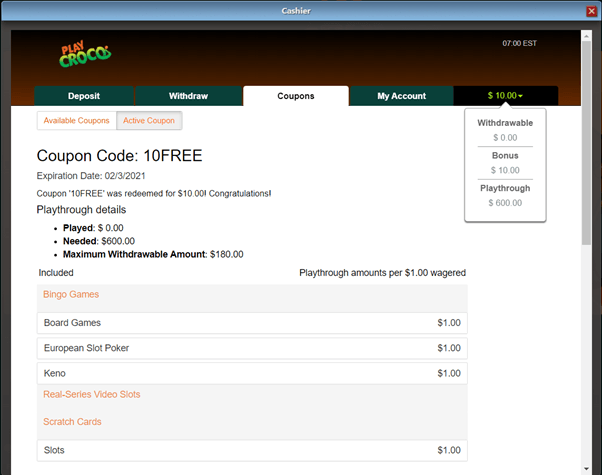Screen dimensions: 602x475
Task: Click the European Slot Poker row
Action: 252,348
